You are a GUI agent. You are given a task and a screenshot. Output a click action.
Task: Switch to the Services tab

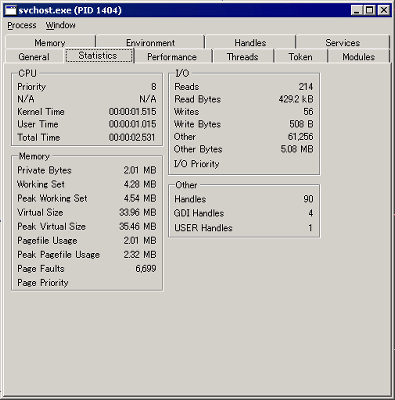click(343, 43)
